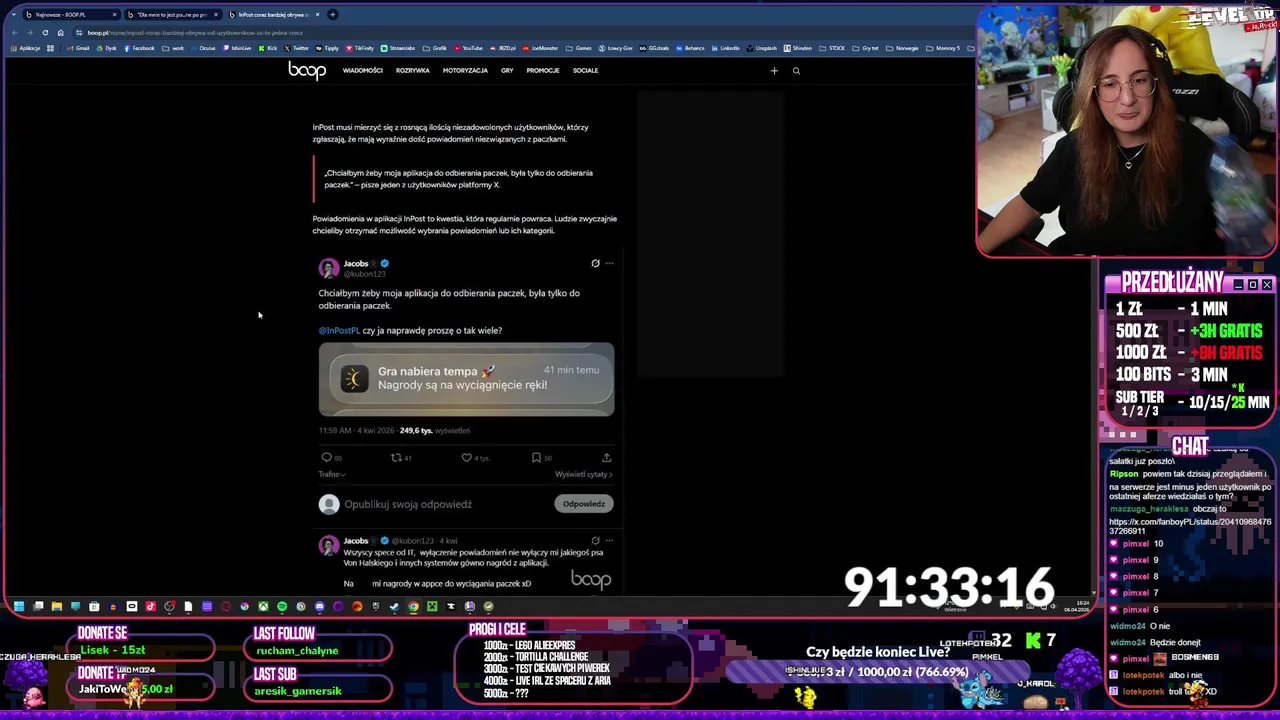Image resolution: width=1280 pixels, height=720 pixels.
Task: Open File Explorer in taskbar
Action: click(x=57, y=606)
